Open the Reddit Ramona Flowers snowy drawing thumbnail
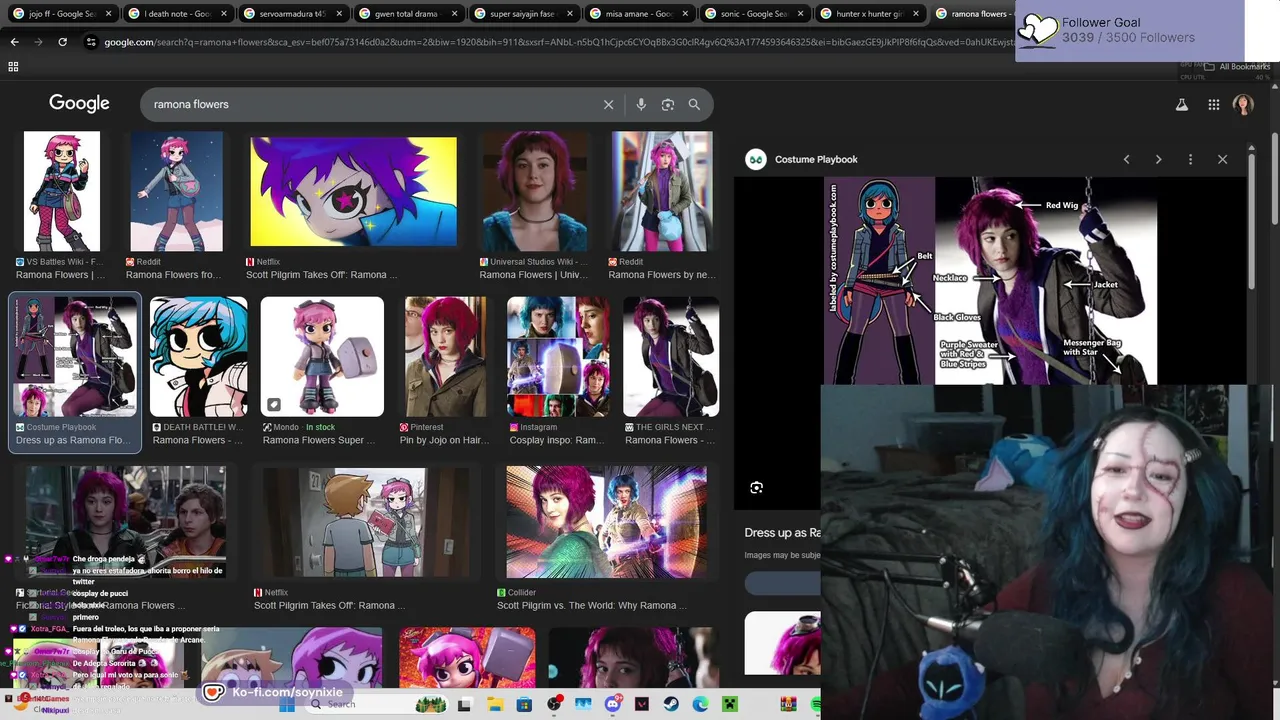The width and height of the screenshot is (1280, 720). 176,191
